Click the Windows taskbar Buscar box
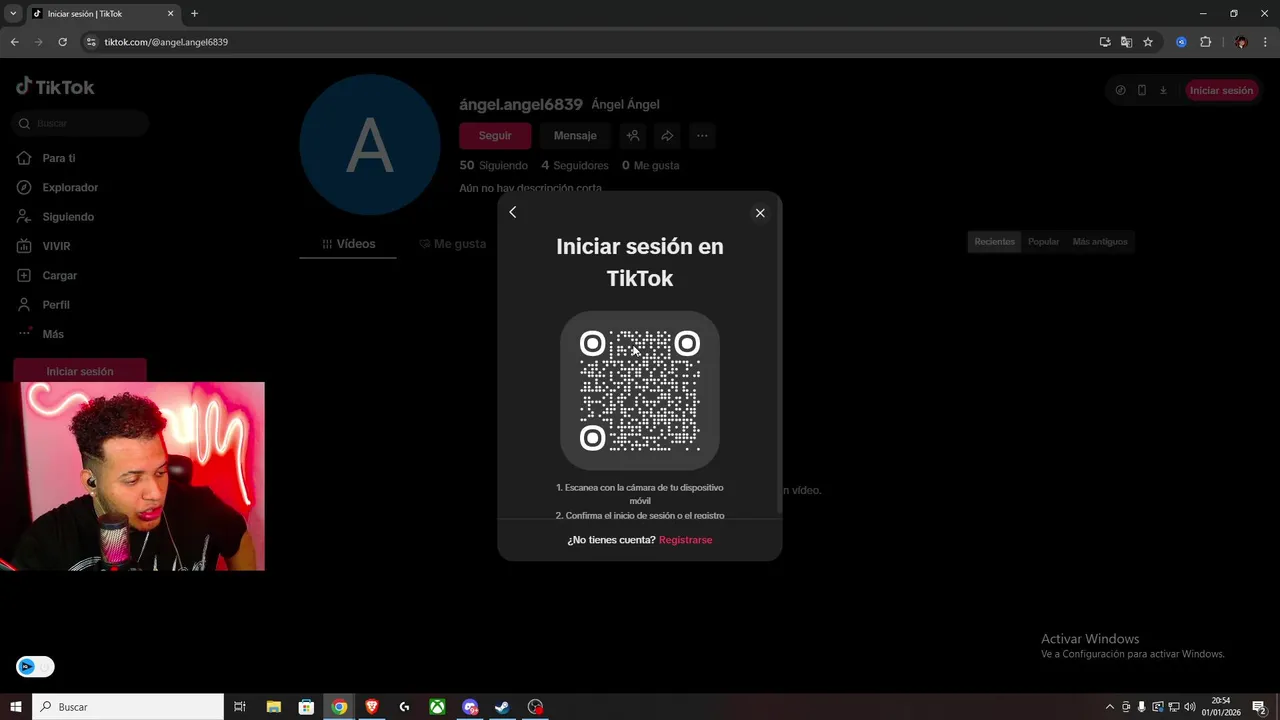This screenshot has height=720, width=1280. (128, 707)
